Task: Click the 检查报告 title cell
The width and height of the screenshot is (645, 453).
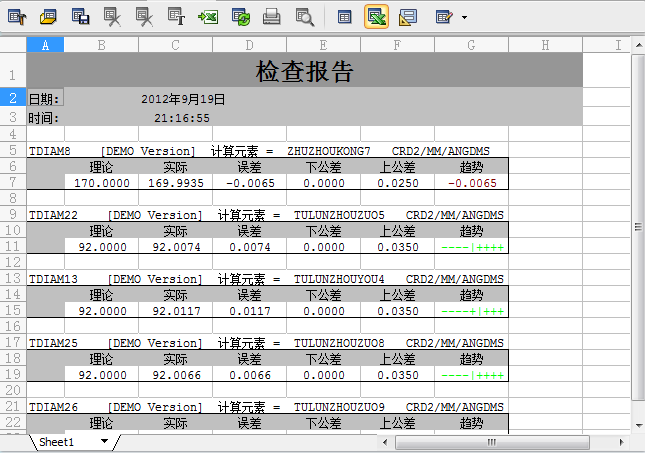Action: pos(304,71)
